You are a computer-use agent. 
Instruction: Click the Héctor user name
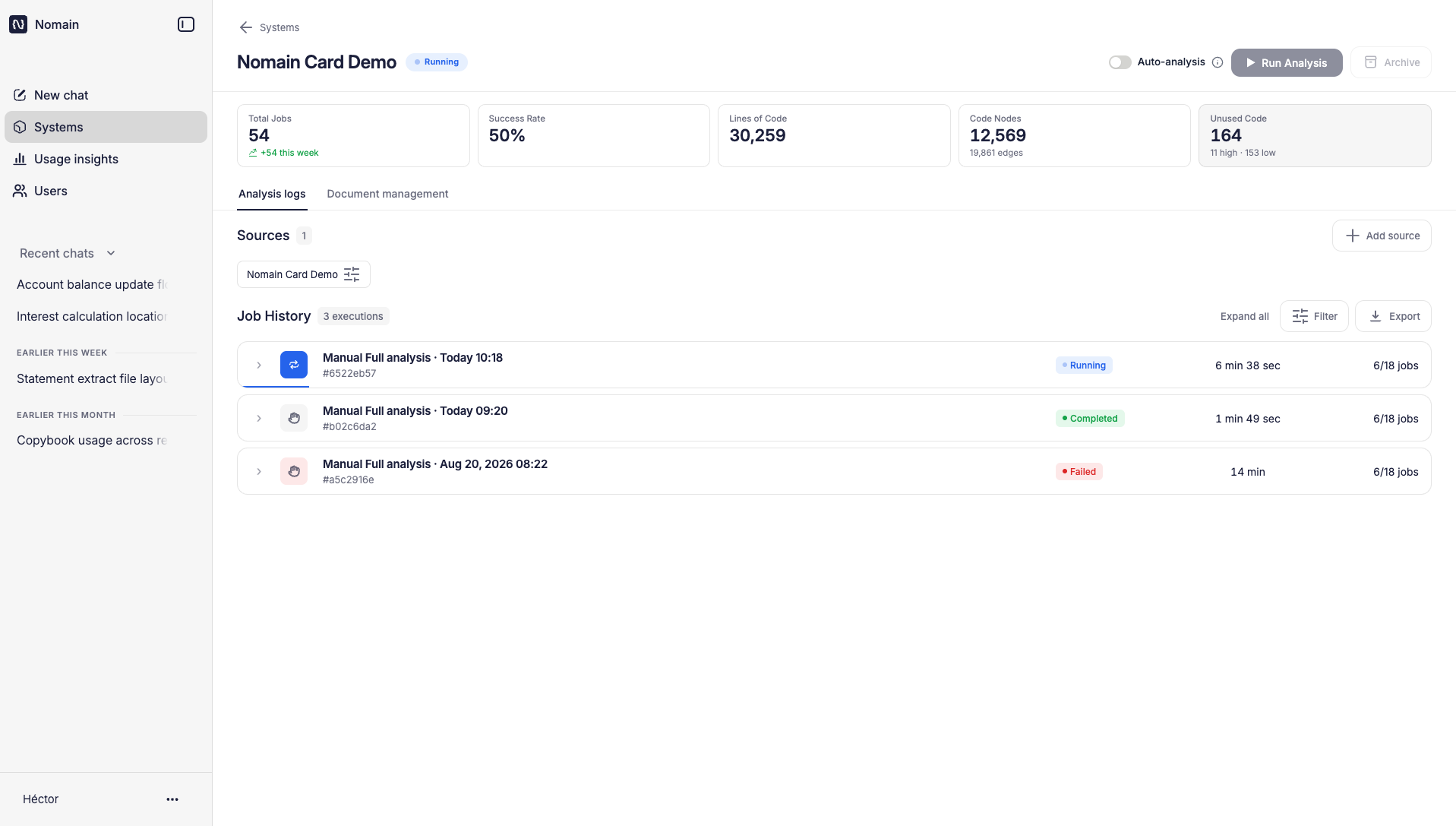[x=40, y=799]
